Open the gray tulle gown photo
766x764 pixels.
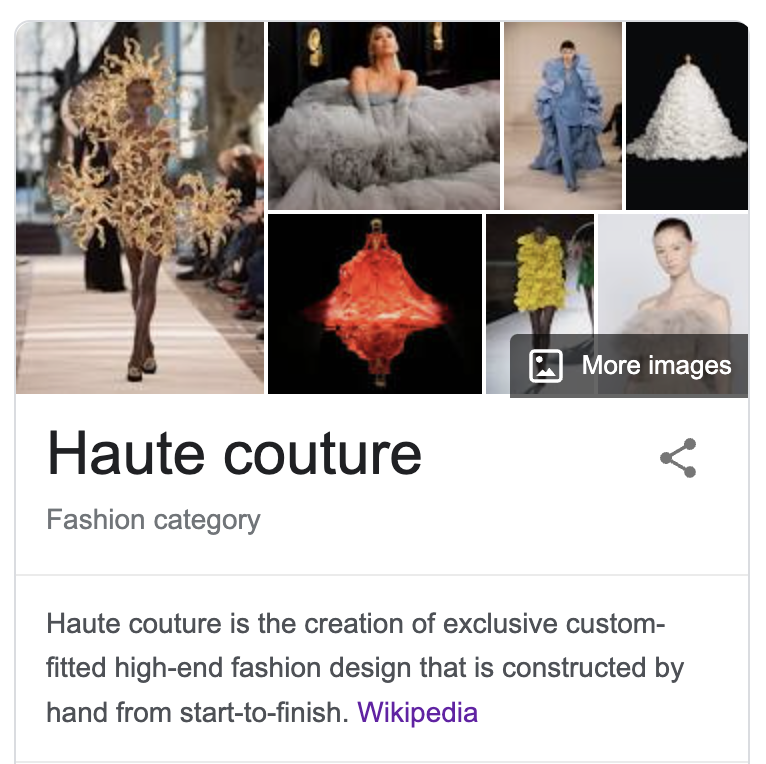pos(384,116)
